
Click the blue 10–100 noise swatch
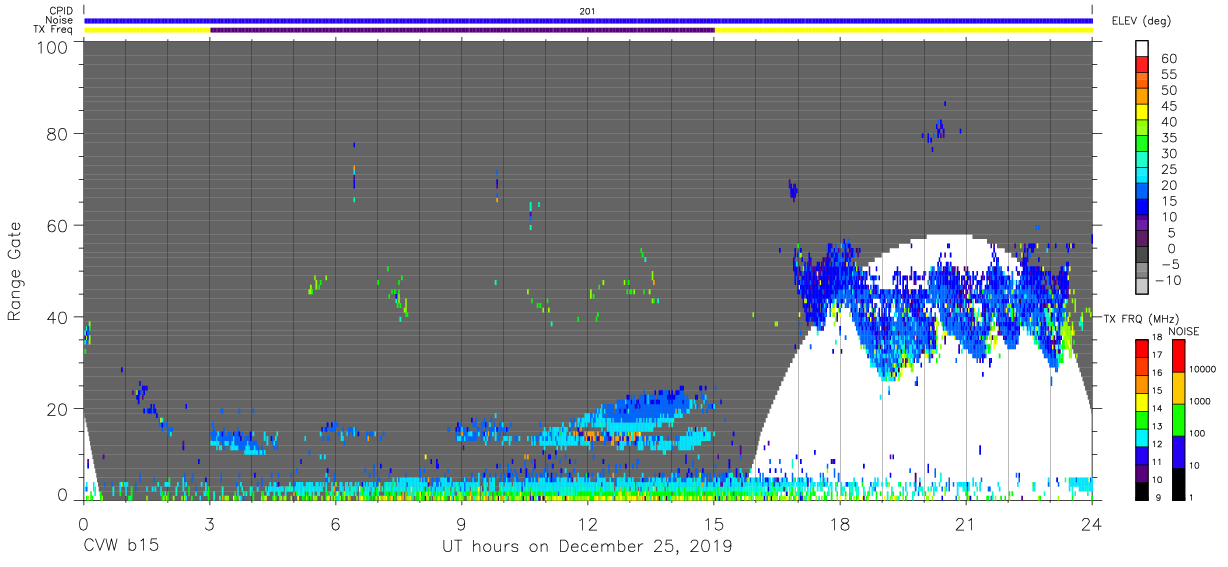1178,450
